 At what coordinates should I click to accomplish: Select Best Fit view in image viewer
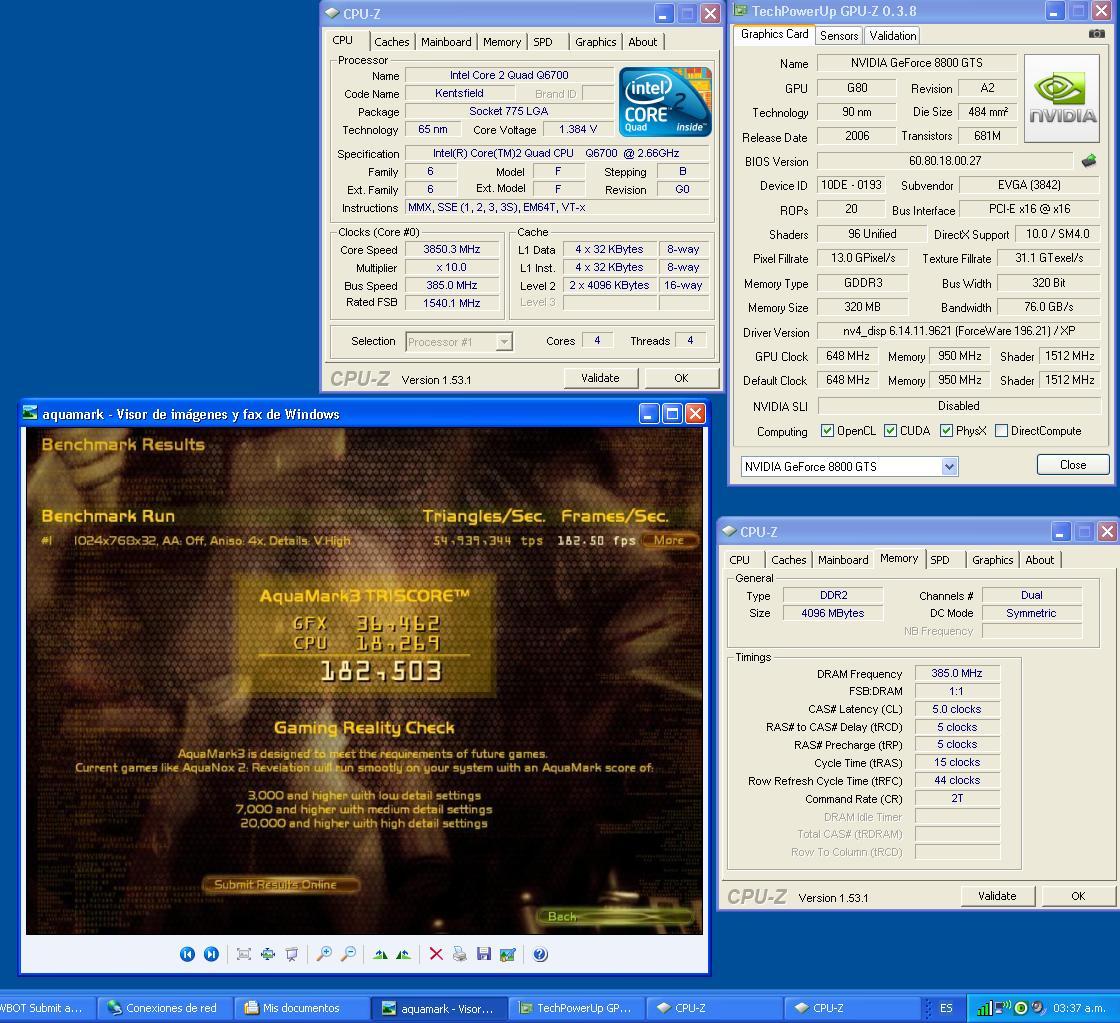coord(244,954)
